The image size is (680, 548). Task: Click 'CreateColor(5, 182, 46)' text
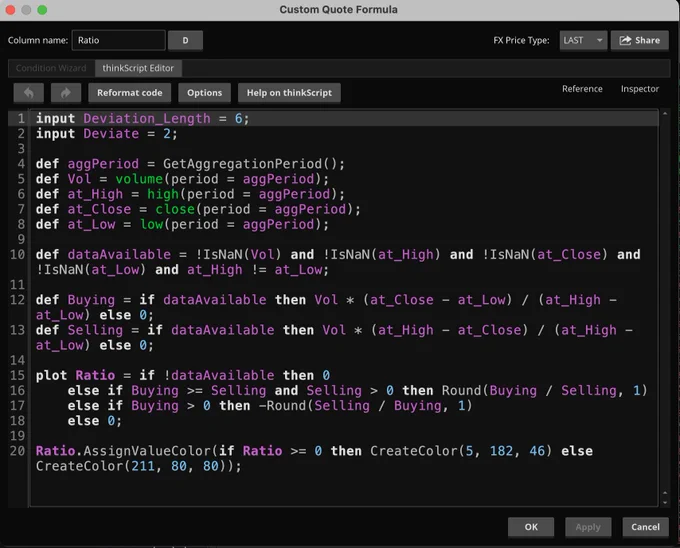coord(461,451)
